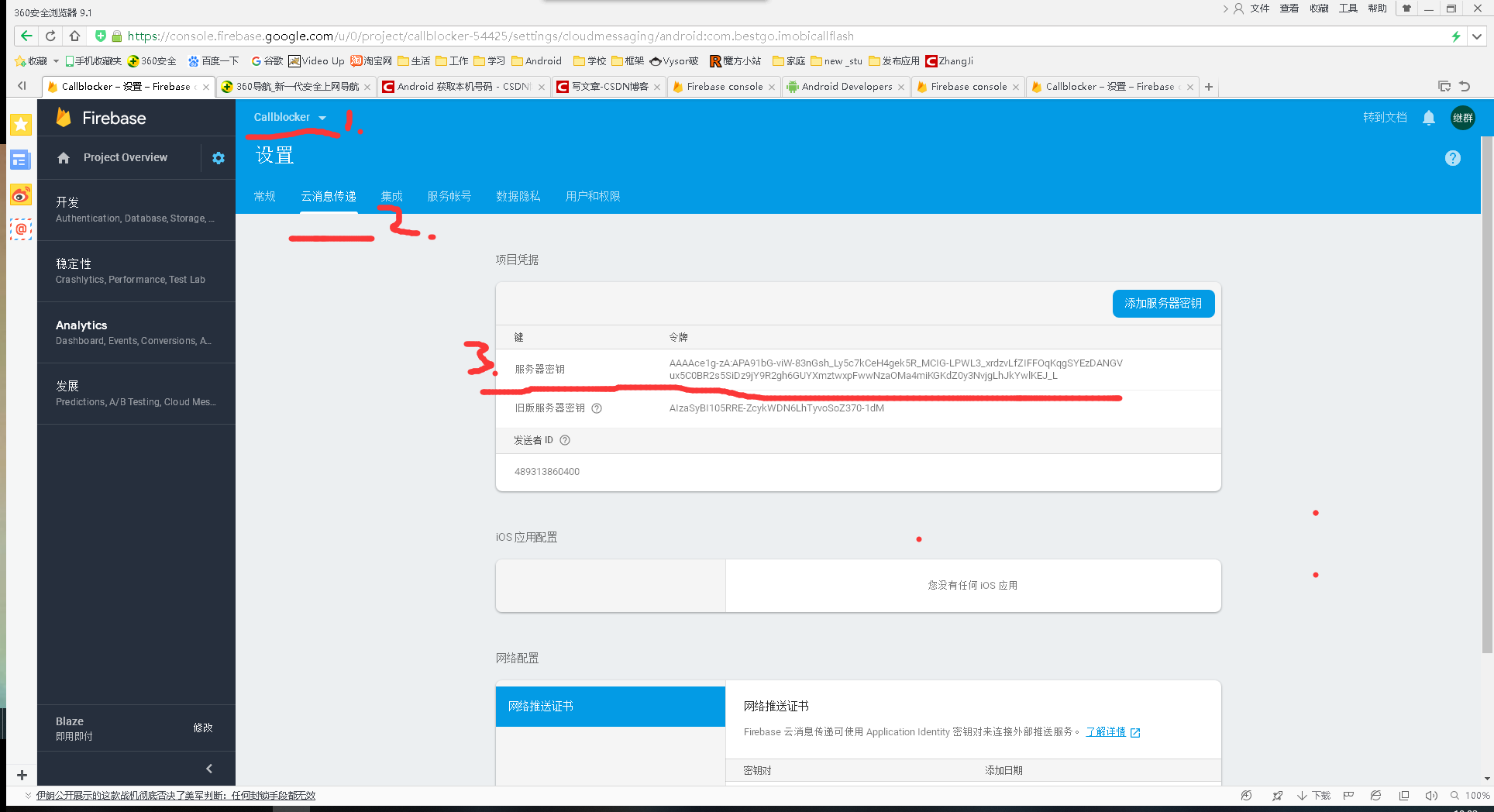The width and height of the screenshot is (1494, 812).
Task: Go to browser home page icon
Action: 74,36
